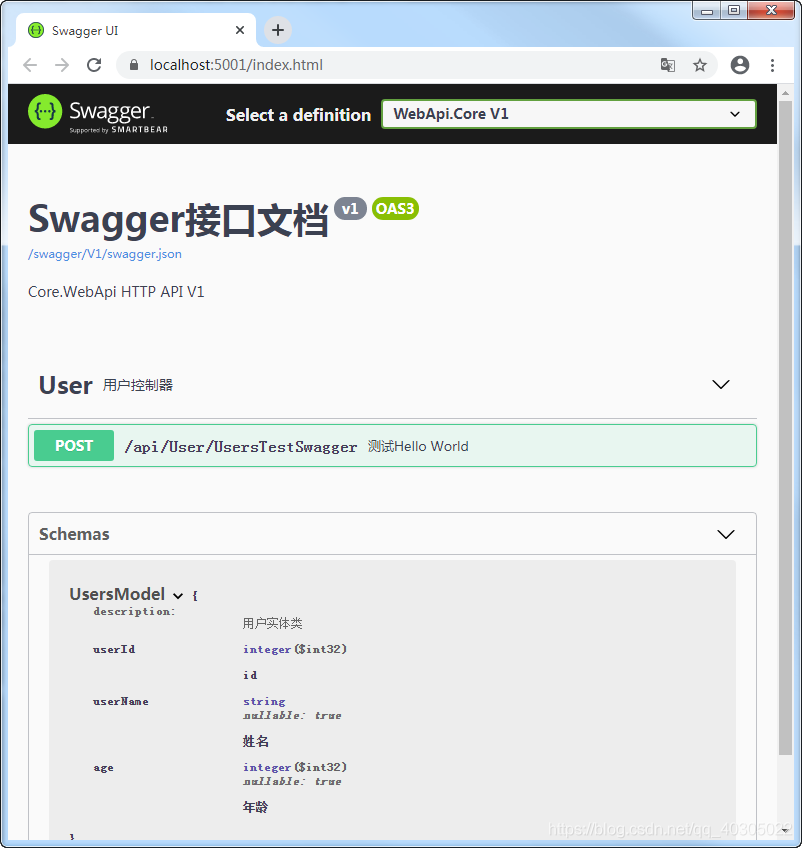Expand the /api/User/UsersTestSwagger path
Image resolution: width=802 pixels, height=848 pixels.
pyautogui.click(x=241, y=447)
